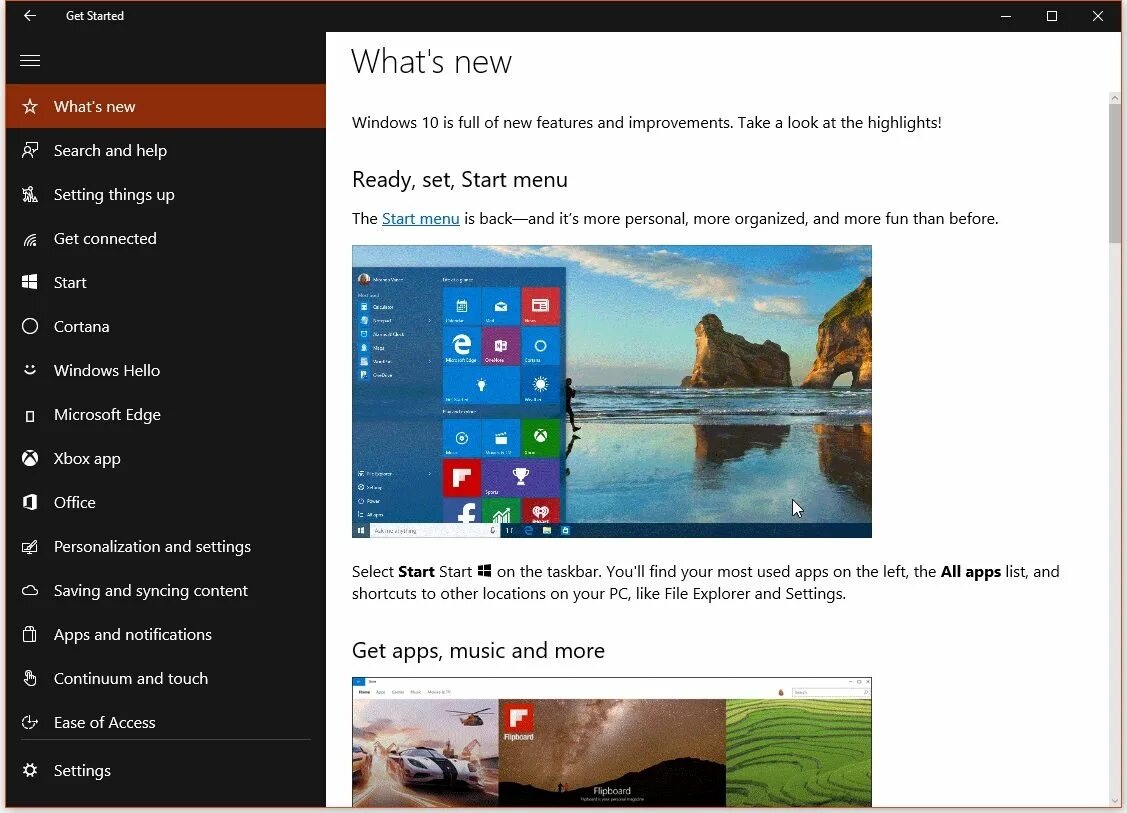This screenshot has width=1127, height=813.
Task: Click the 'Get apps, music and more' heading
Action: pyautogui.click(x=478, y=651)
